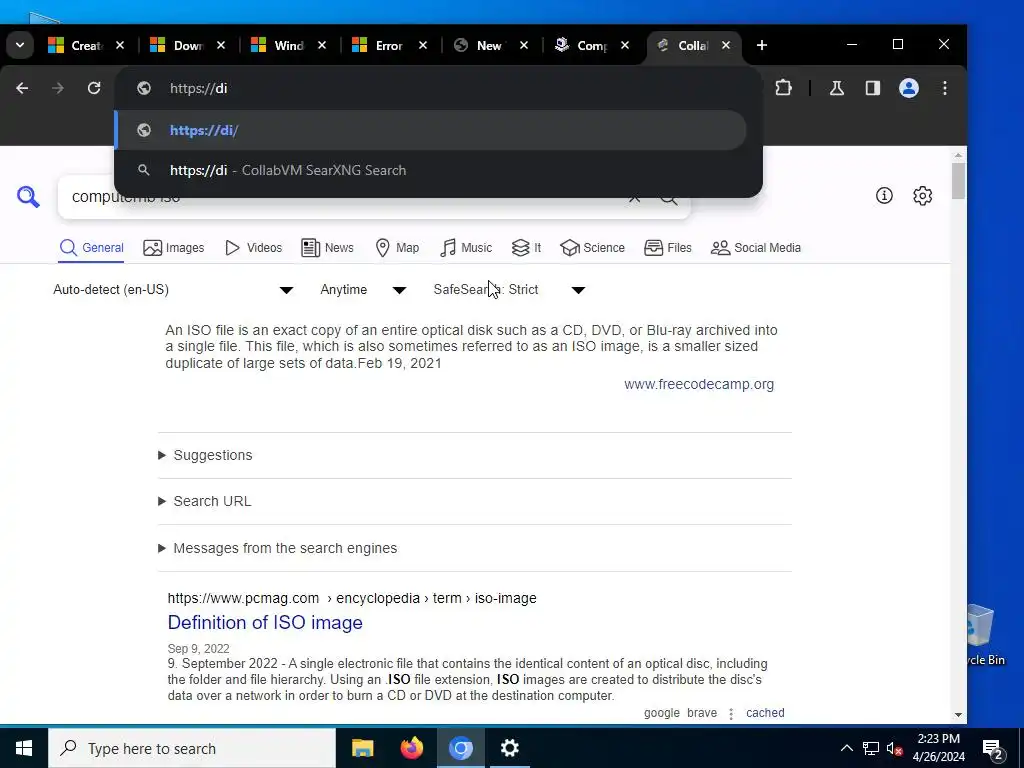This screenshot has height=768, width=1024.
Task: Select the Map search category
Action: coord(397,248)
